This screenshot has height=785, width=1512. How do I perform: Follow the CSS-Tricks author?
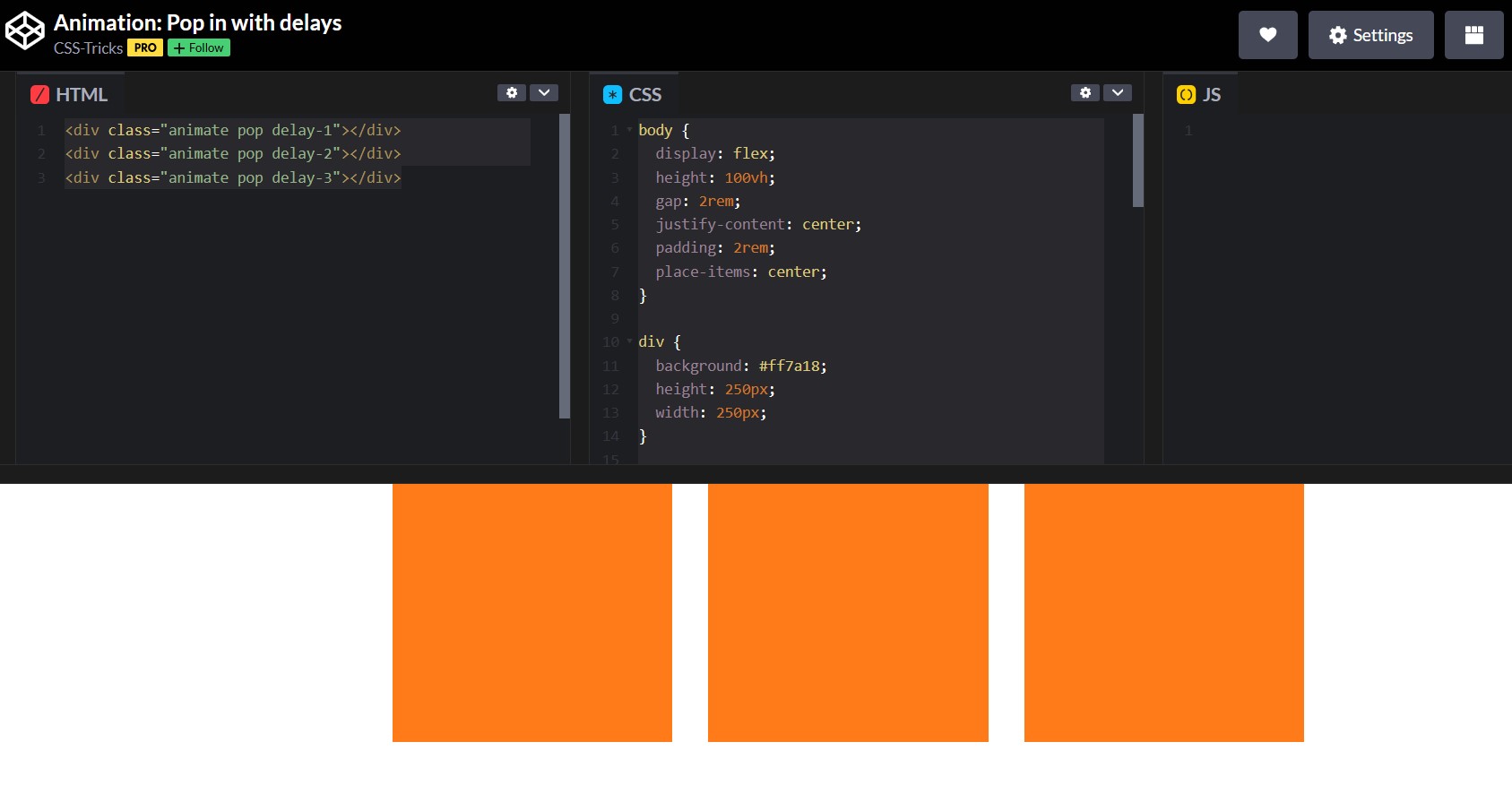click(x=199, y=47)
